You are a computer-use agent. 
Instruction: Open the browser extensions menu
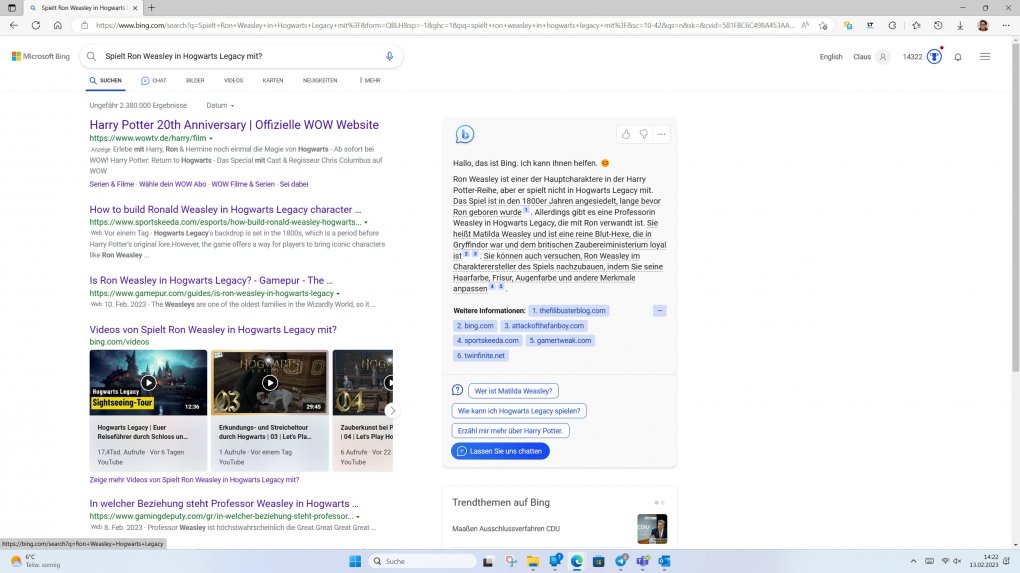tap(892, 25)
